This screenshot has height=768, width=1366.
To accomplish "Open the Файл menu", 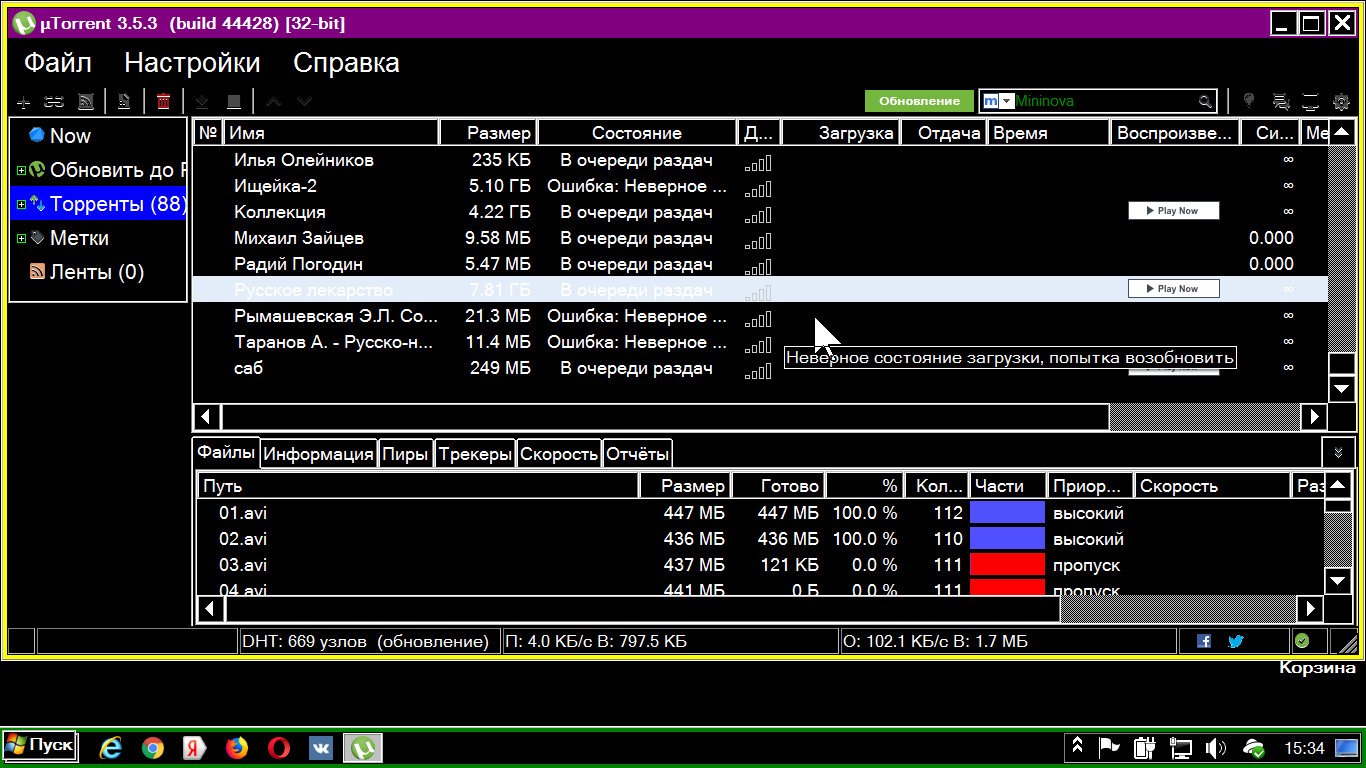I will [58, 63].
